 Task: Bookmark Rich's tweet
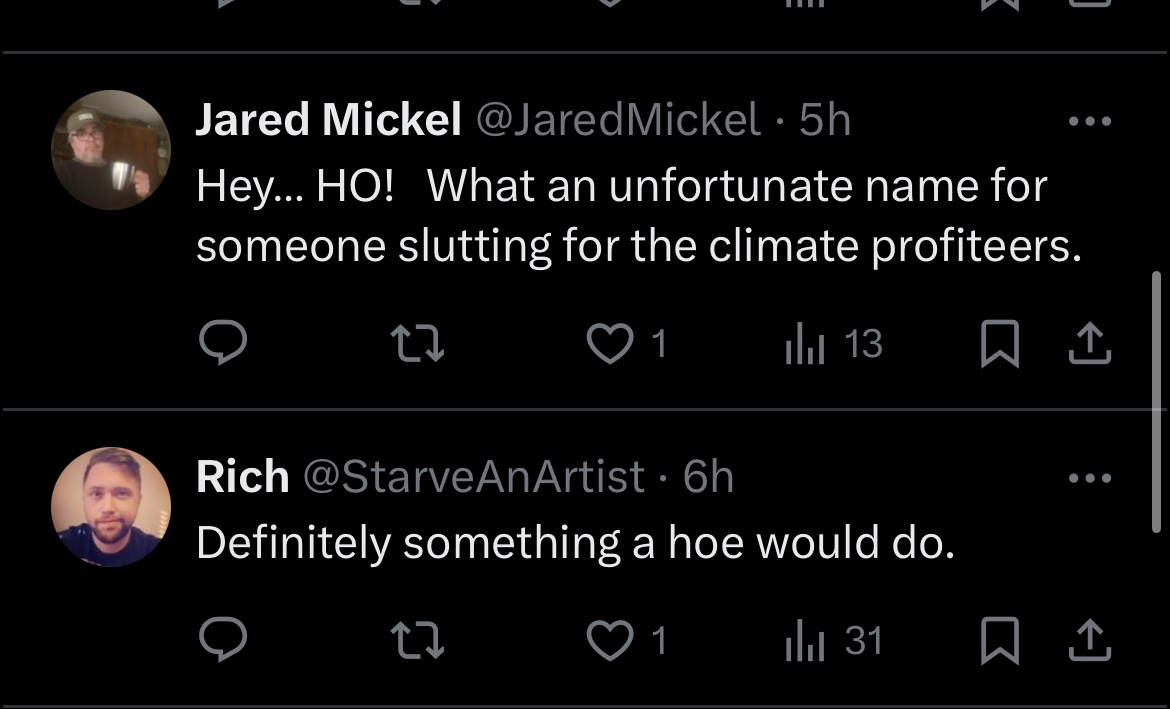[x=998, y=640]
